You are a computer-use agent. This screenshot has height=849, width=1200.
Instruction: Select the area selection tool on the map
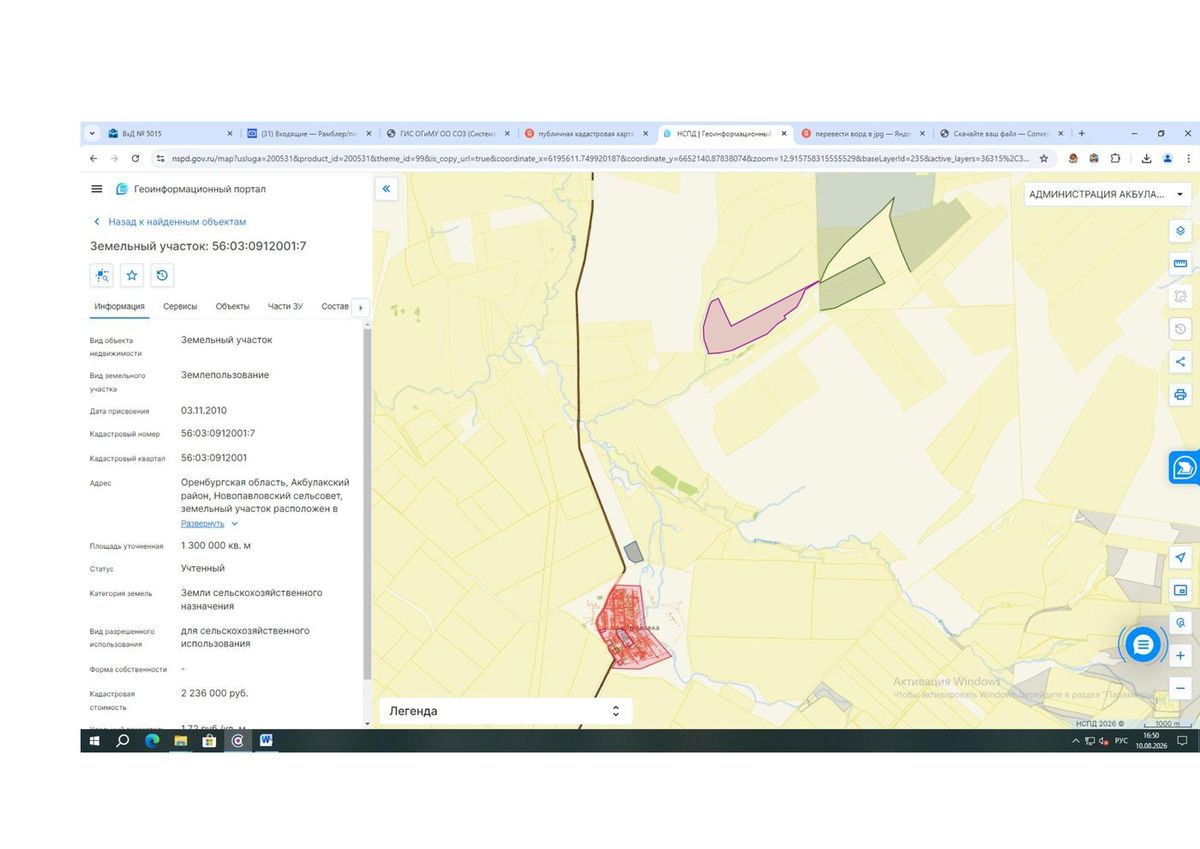(x=1180, y=296)
